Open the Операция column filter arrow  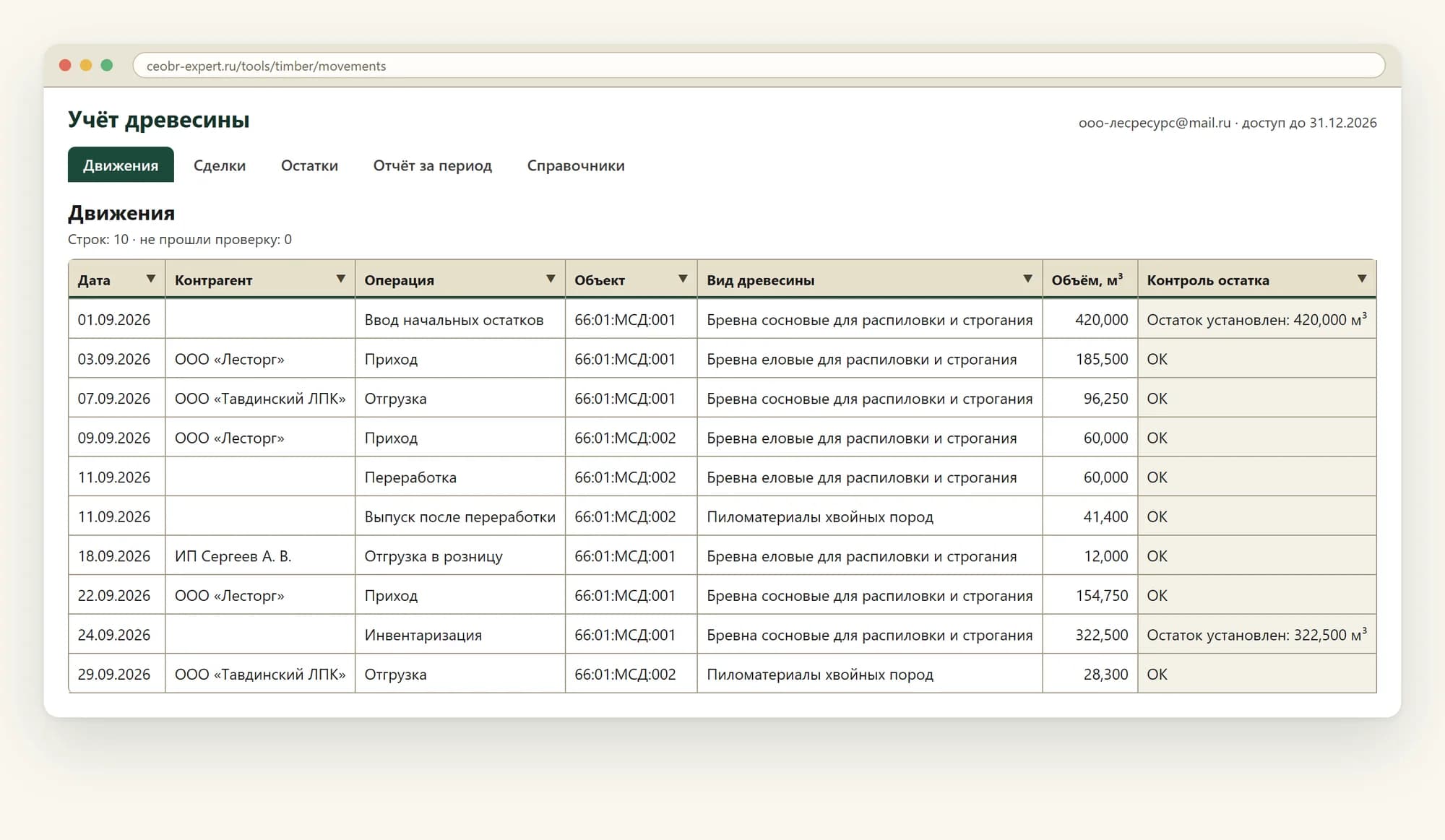(551, 279)
